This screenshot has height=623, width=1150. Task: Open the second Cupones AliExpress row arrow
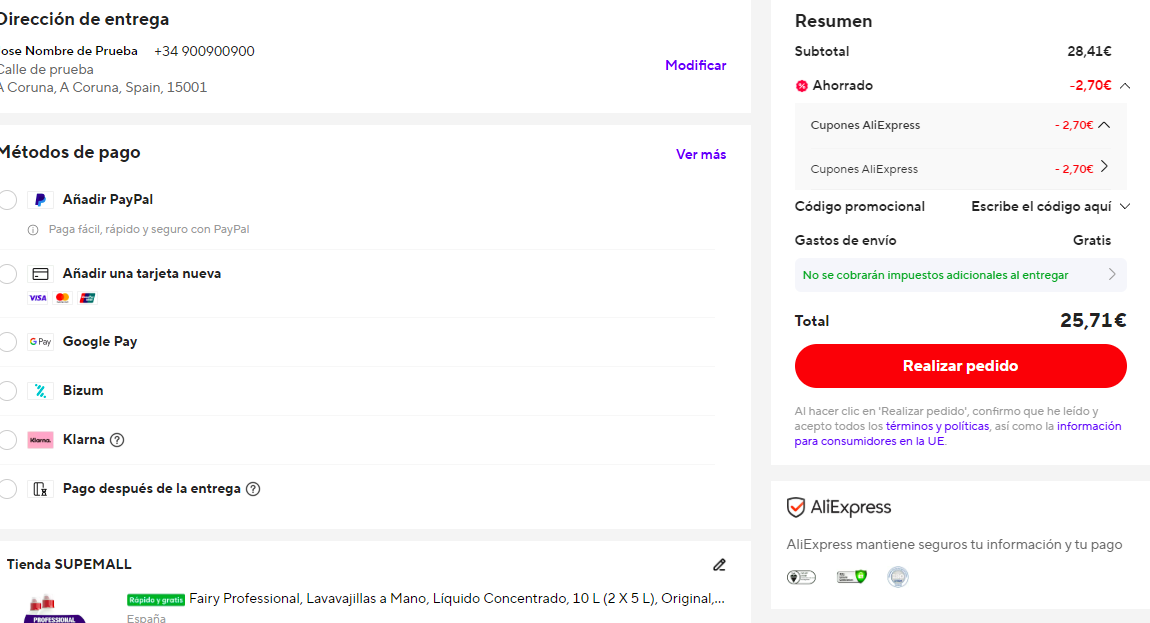point(1105,167)
